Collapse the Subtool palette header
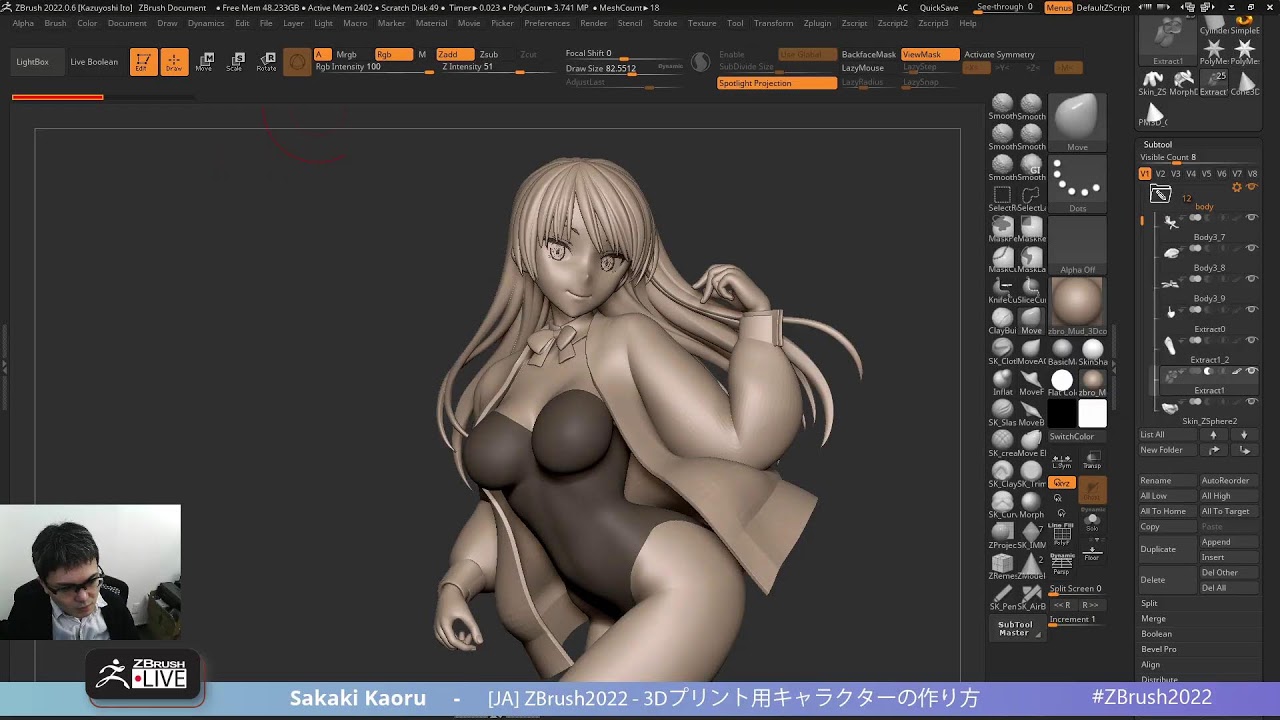 click(x=1158, y=145)
